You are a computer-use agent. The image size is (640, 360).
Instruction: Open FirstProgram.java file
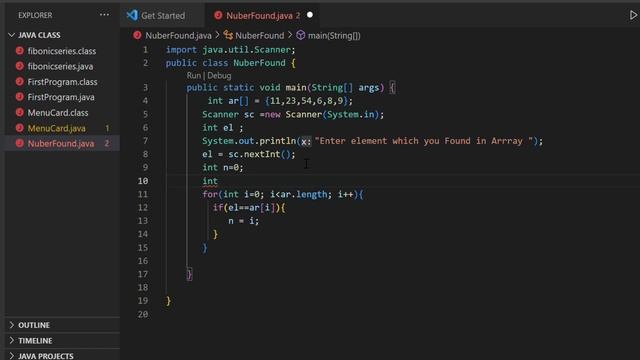tap(61, 97)
